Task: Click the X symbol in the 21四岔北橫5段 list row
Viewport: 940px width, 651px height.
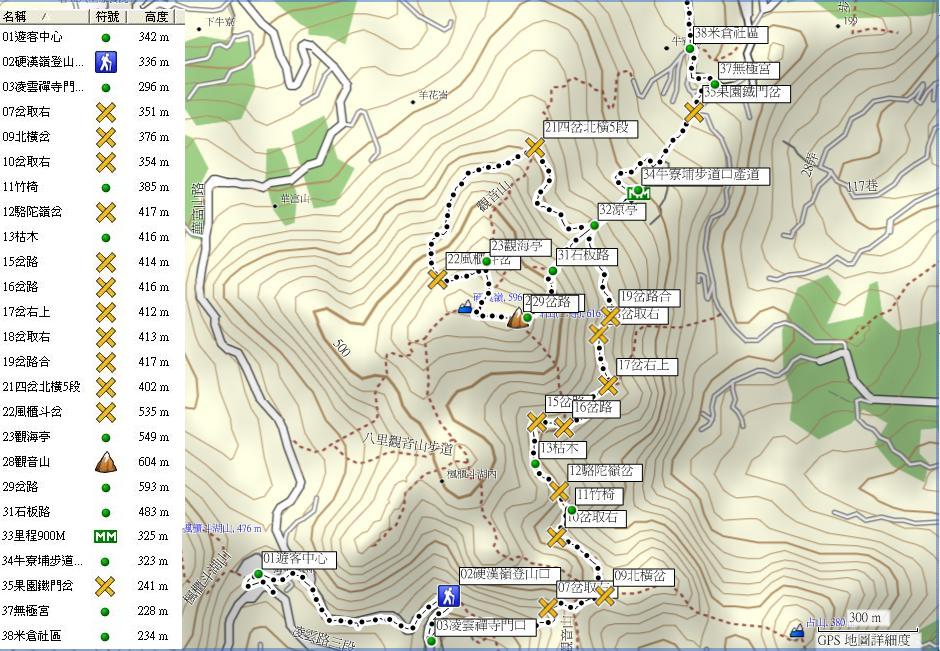Action: tap(106, 387)
